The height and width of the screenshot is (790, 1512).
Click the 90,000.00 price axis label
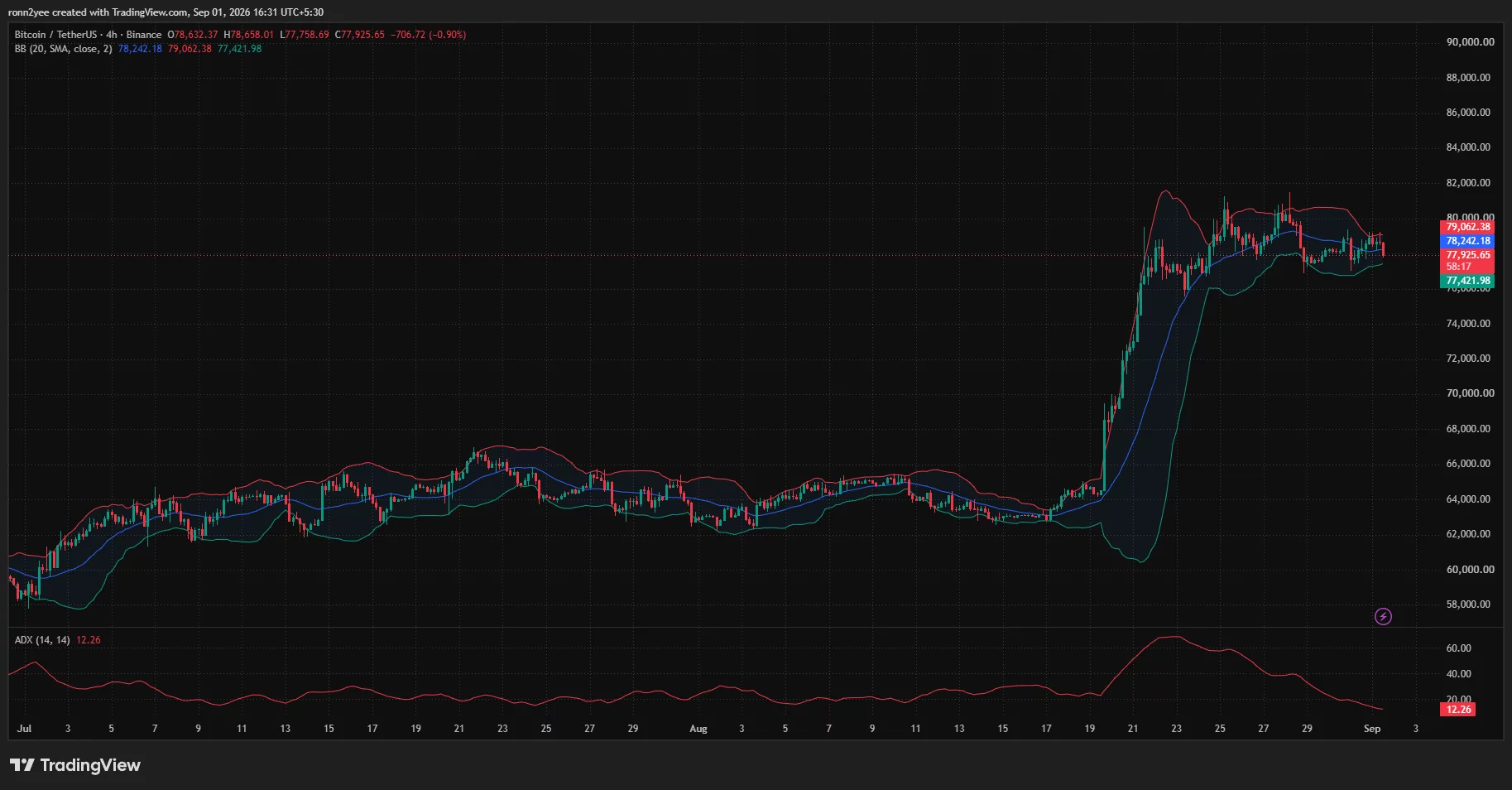tap(1470, 42)
